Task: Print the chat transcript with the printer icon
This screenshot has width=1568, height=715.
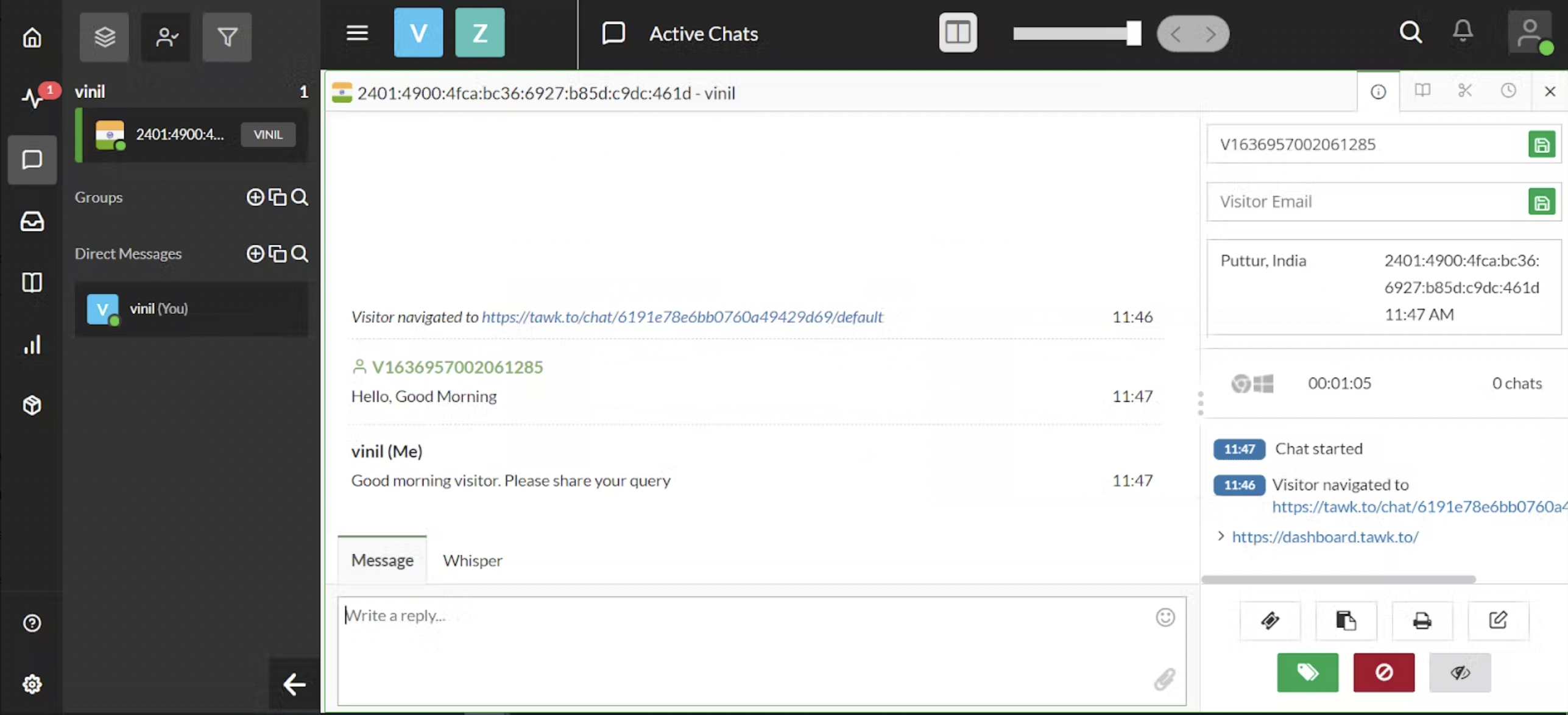Action: click(x=1422, y=621)
